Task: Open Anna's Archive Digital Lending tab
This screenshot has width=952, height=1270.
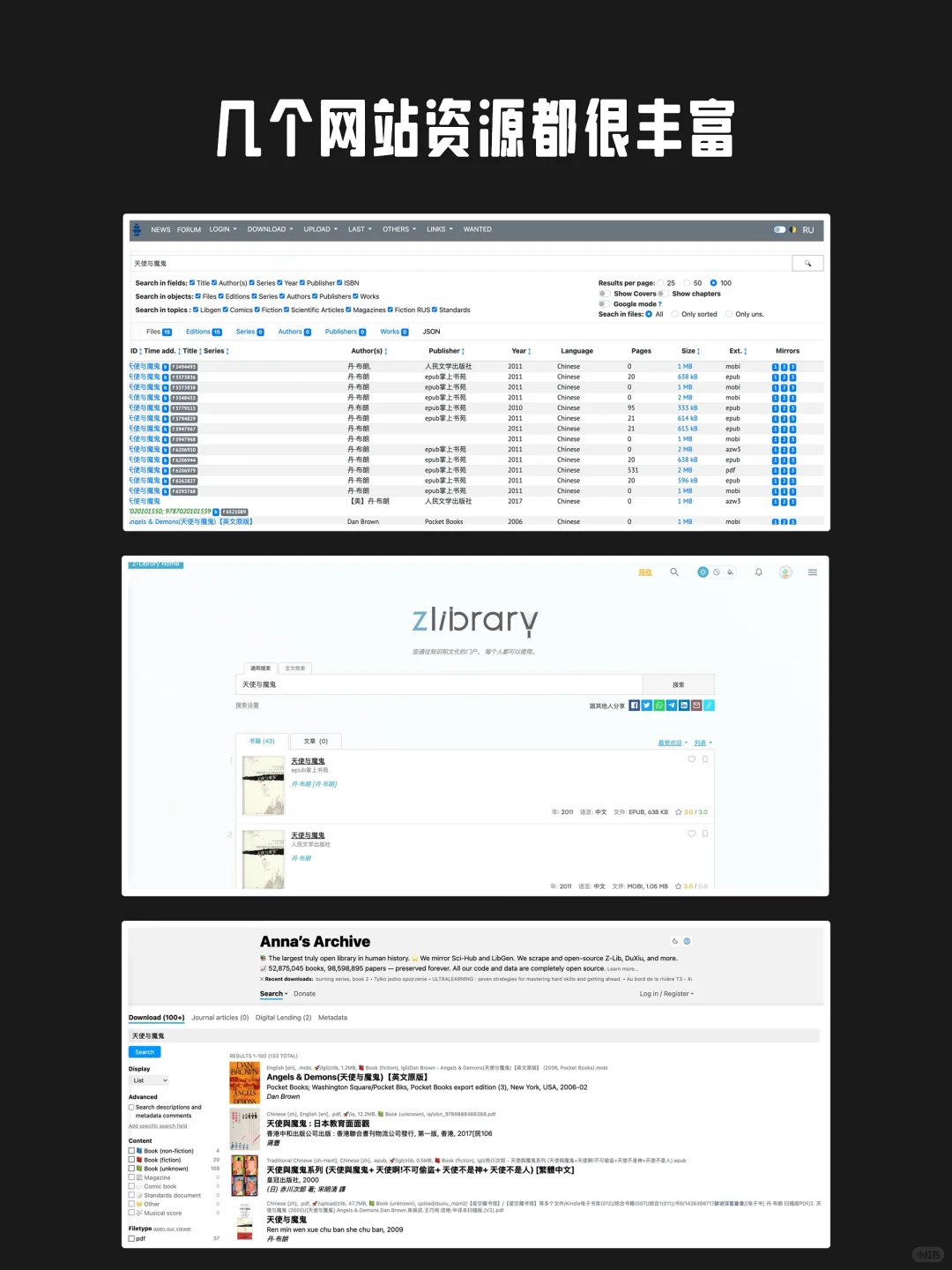Action: coord(283,1018)
